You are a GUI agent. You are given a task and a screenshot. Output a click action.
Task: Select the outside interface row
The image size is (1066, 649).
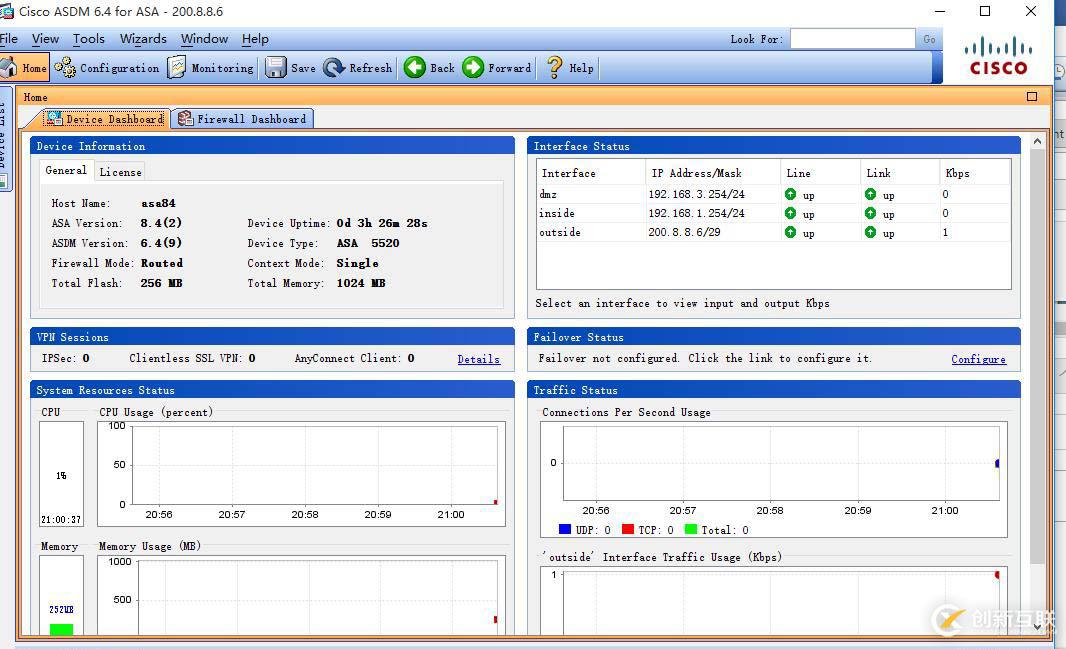click(560, 232)
